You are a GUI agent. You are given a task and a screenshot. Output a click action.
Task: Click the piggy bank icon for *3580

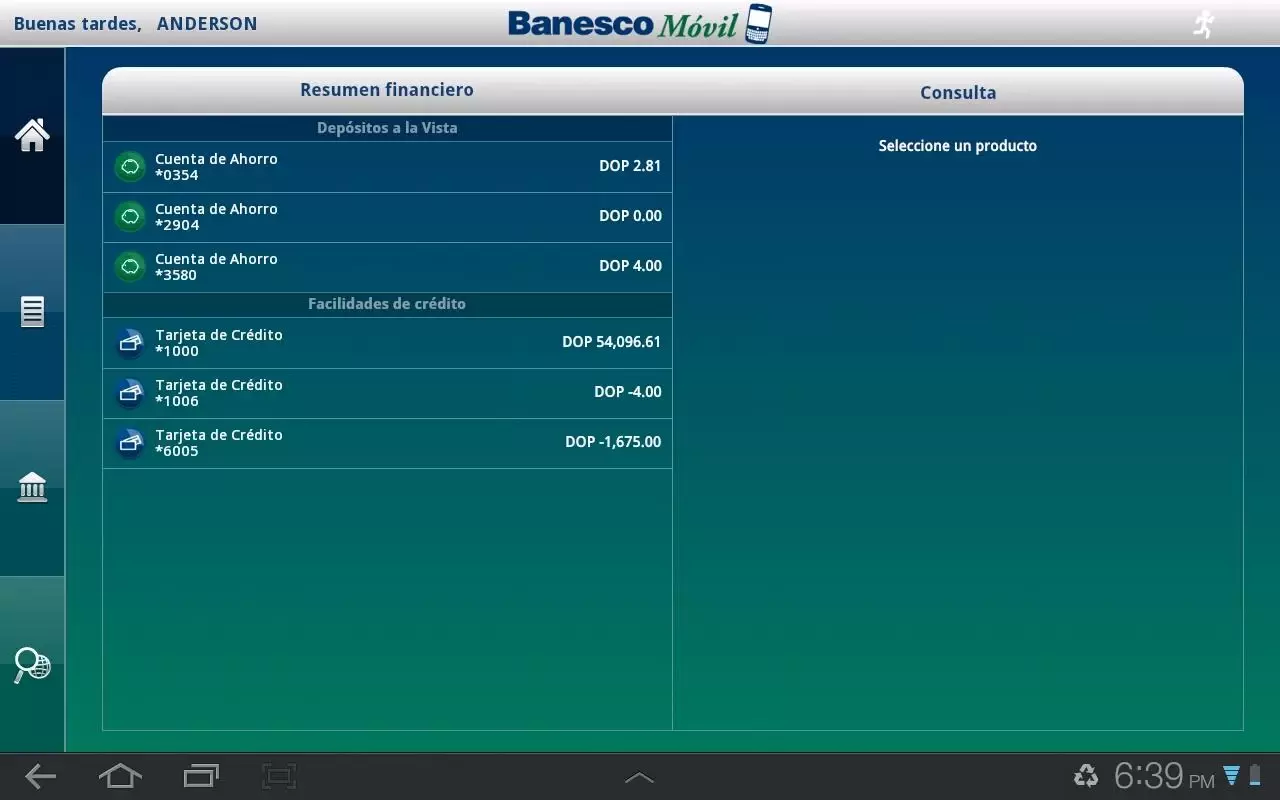[x=130, y=267]
